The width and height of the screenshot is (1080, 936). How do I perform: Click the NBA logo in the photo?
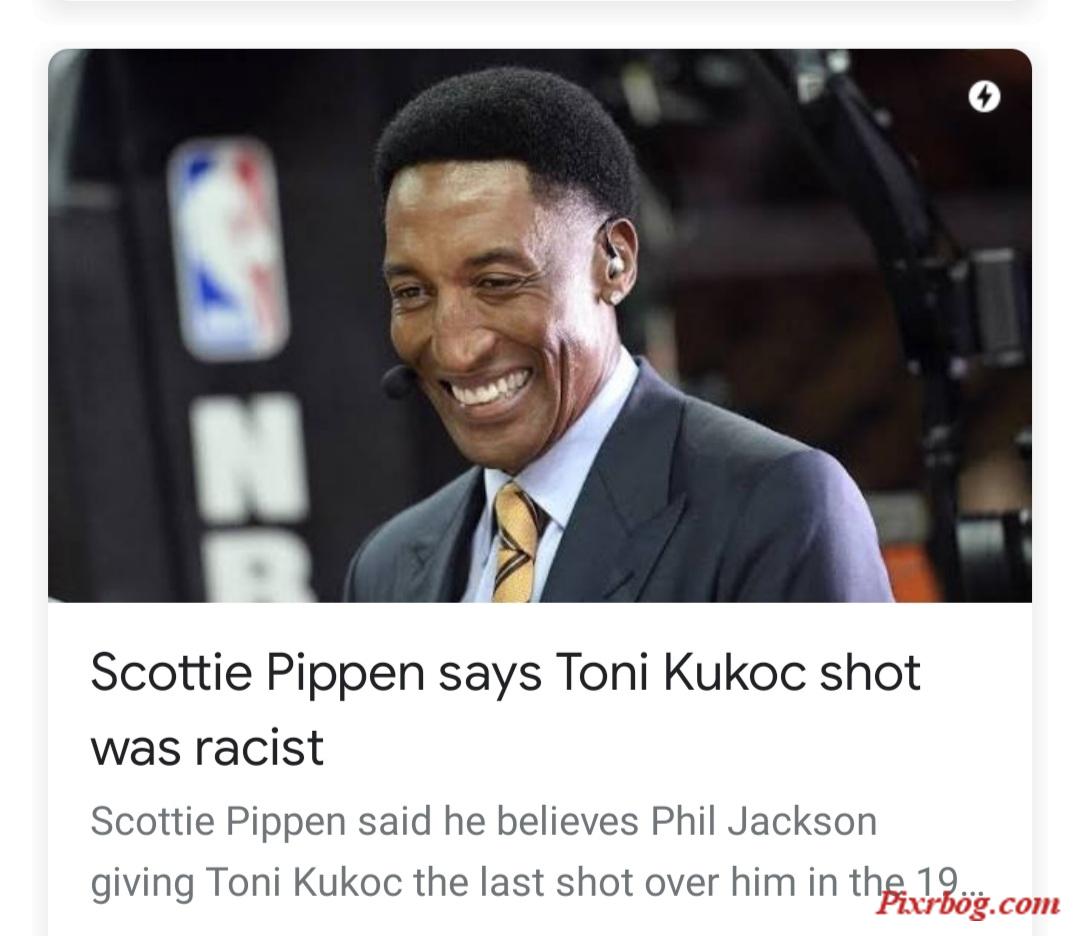226,248
